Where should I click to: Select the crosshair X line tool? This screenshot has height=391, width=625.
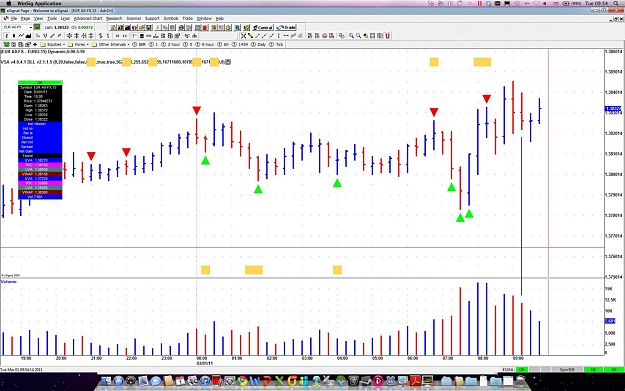click(x=243, y=36)
